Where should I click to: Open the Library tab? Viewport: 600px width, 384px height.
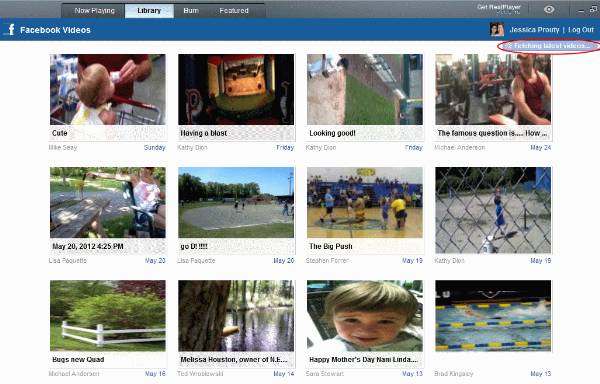pyautogui.click(x=149, y=11)
